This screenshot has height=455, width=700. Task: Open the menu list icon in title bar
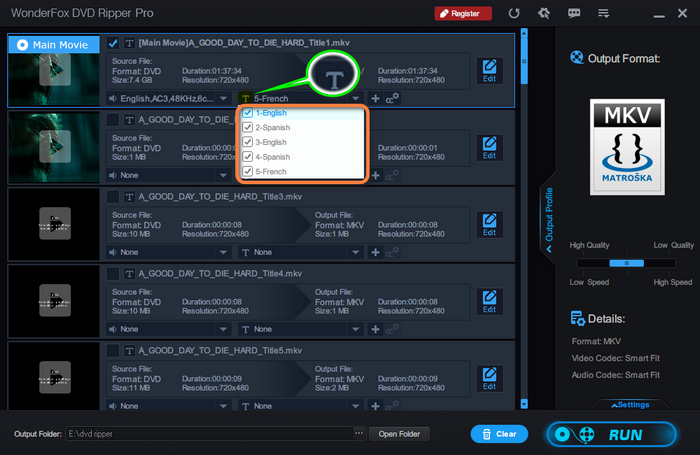(x=604, y=13)
